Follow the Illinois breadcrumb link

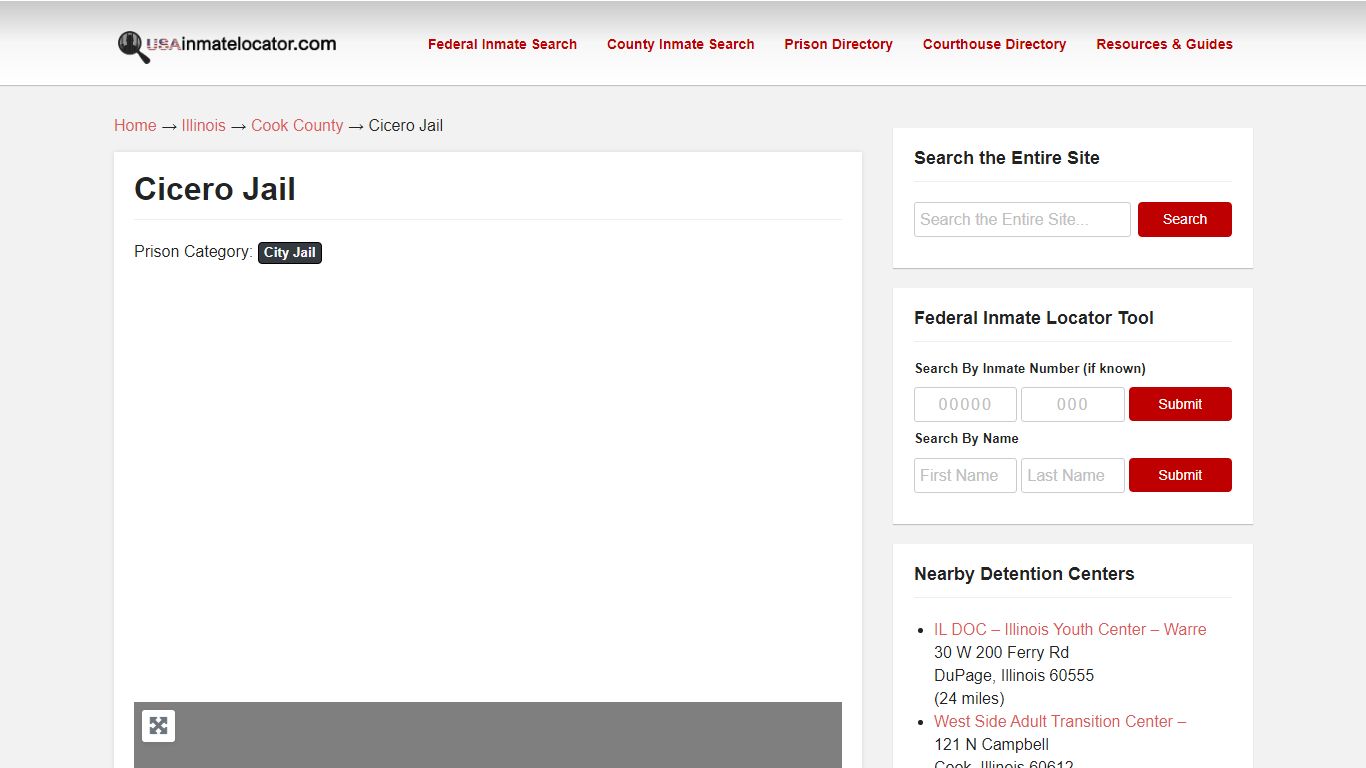click(203, 125)
